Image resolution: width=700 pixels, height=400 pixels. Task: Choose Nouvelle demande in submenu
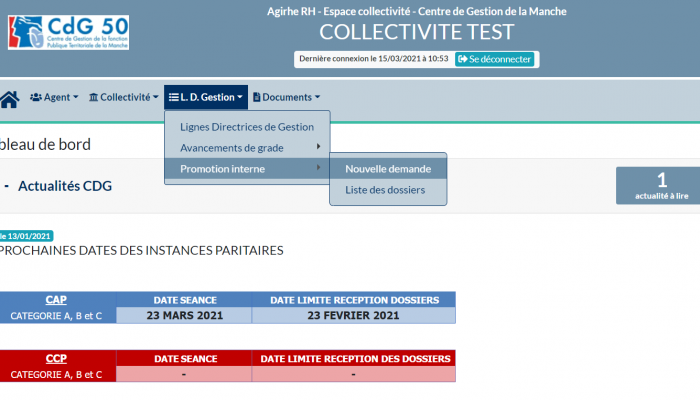388,169
